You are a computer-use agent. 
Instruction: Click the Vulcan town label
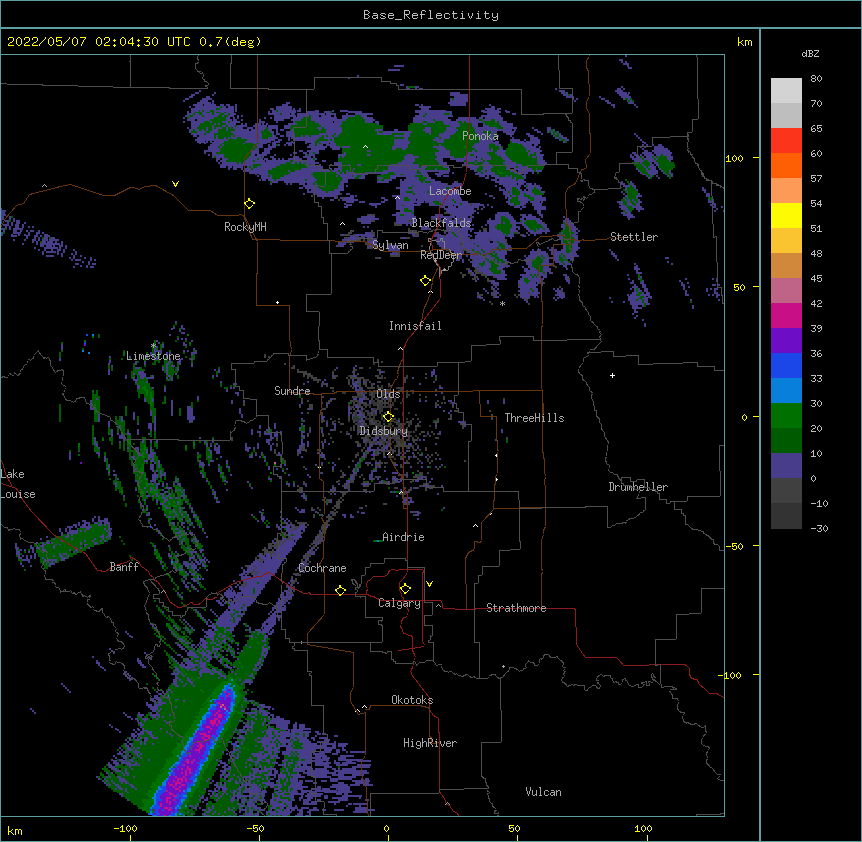coord(543,792)
